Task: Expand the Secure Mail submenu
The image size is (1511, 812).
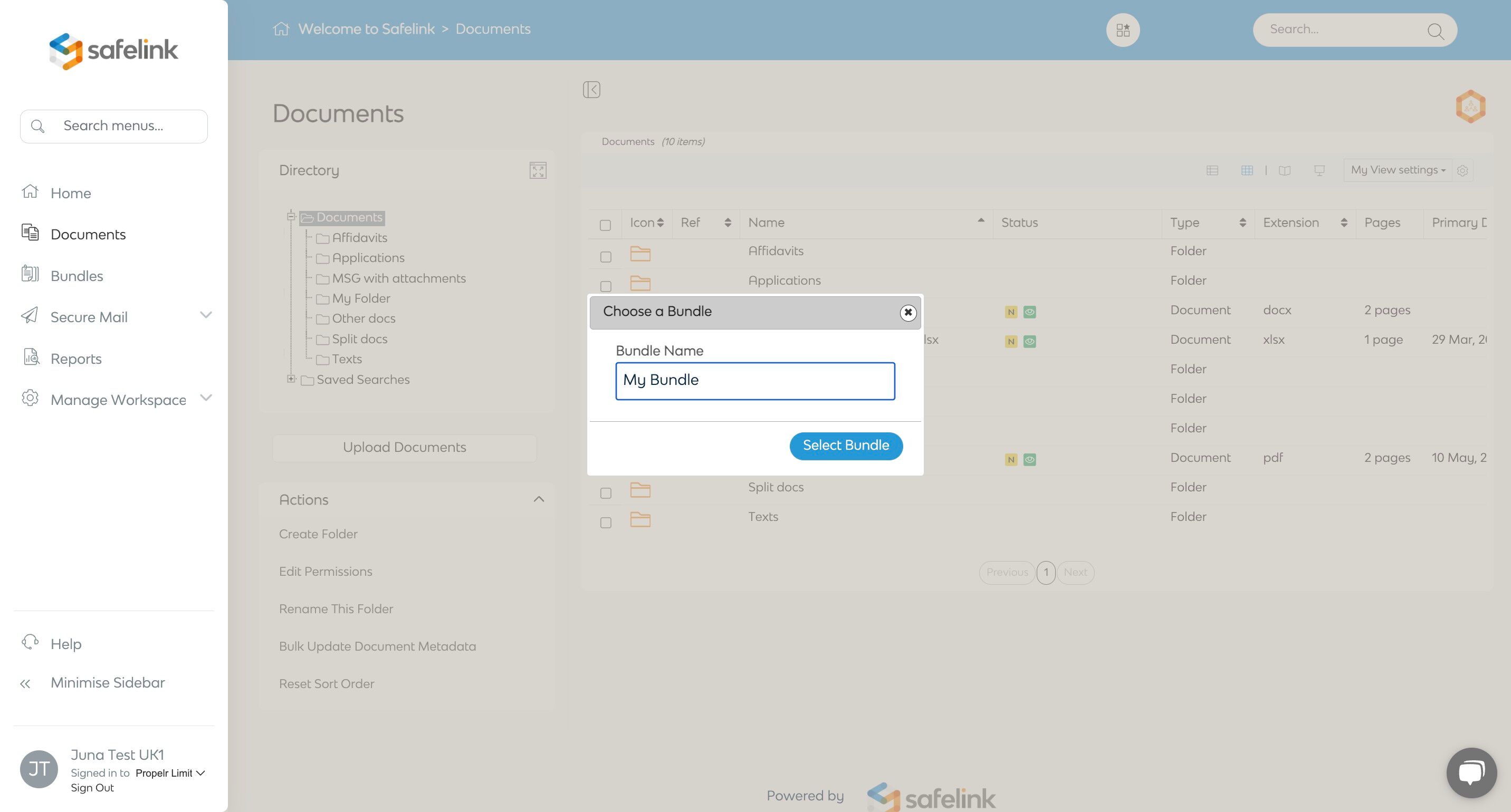Action: 205,315
